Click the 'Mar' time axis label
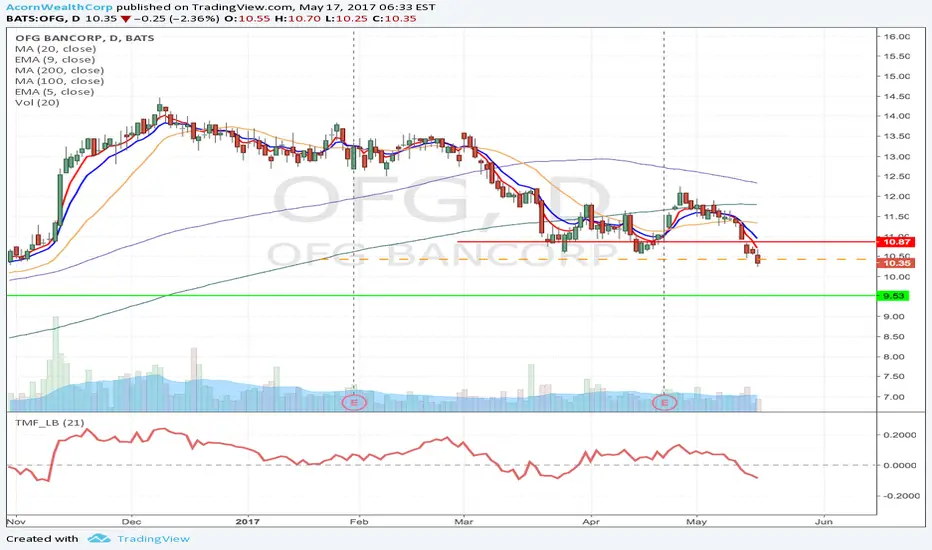Screen dimensions: 932x550 (x=464, y=521)
